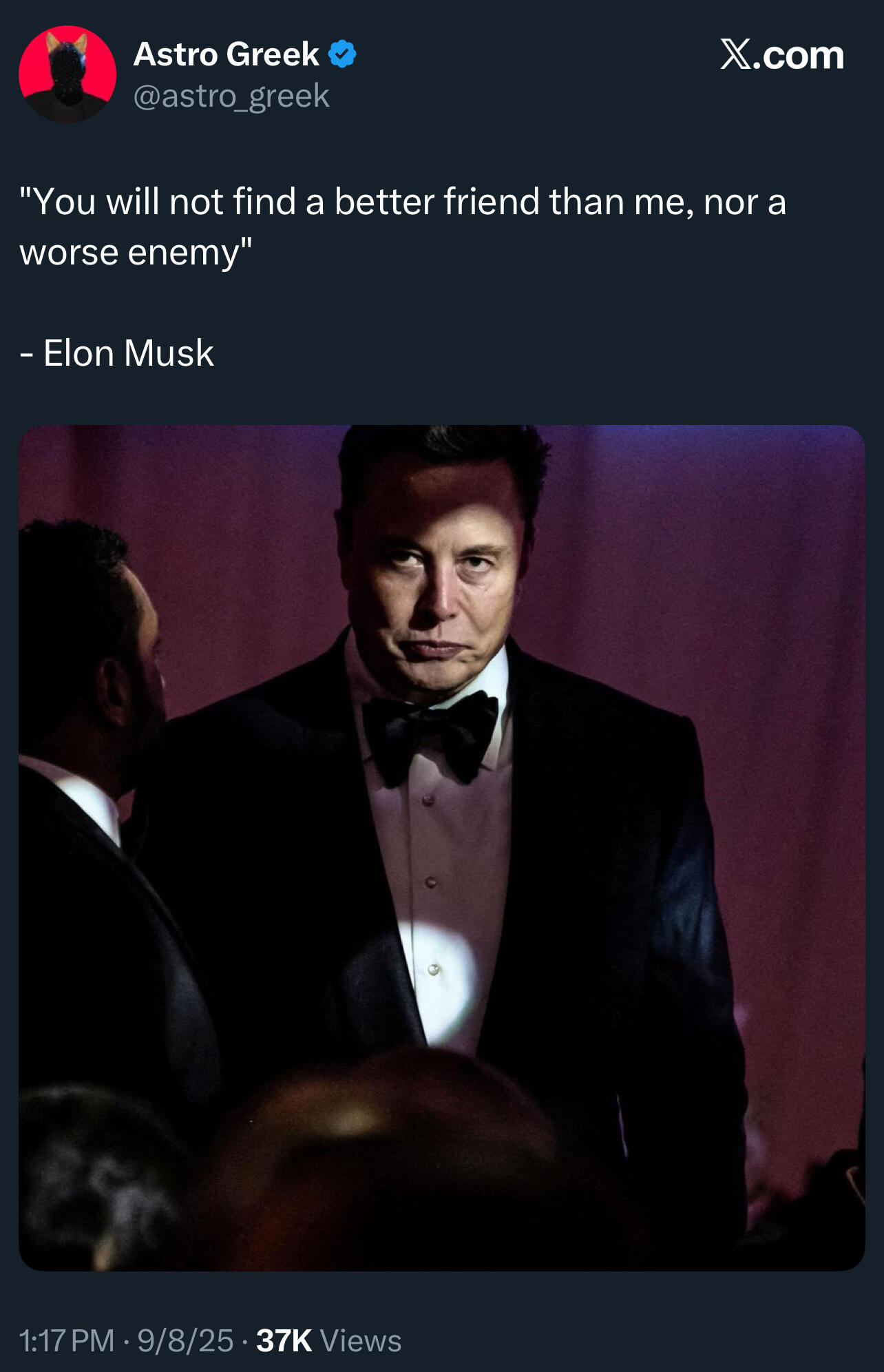Open the @astro_greek handle link
This screenshot has height=1372, width=884.
click(x=231, y=96)
